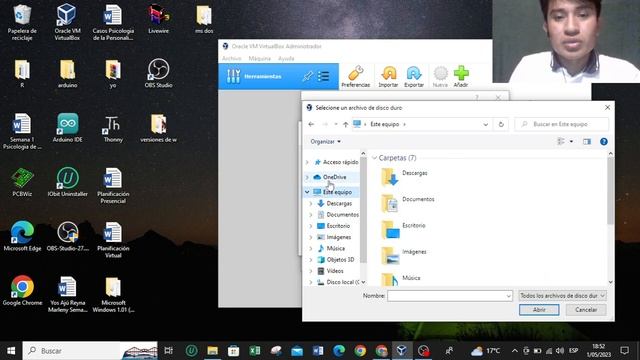
Task: Open Papelera de reciclaje on desktop
Action: pos(22,22)
